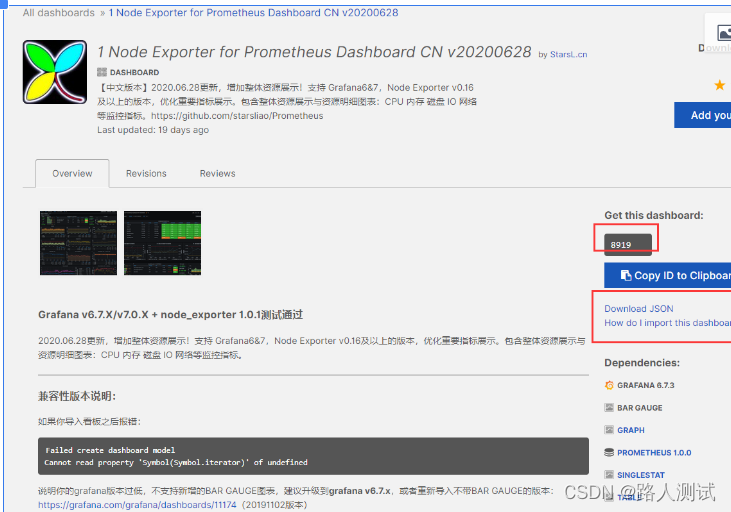Click the Cannot read property error code line

176,462
